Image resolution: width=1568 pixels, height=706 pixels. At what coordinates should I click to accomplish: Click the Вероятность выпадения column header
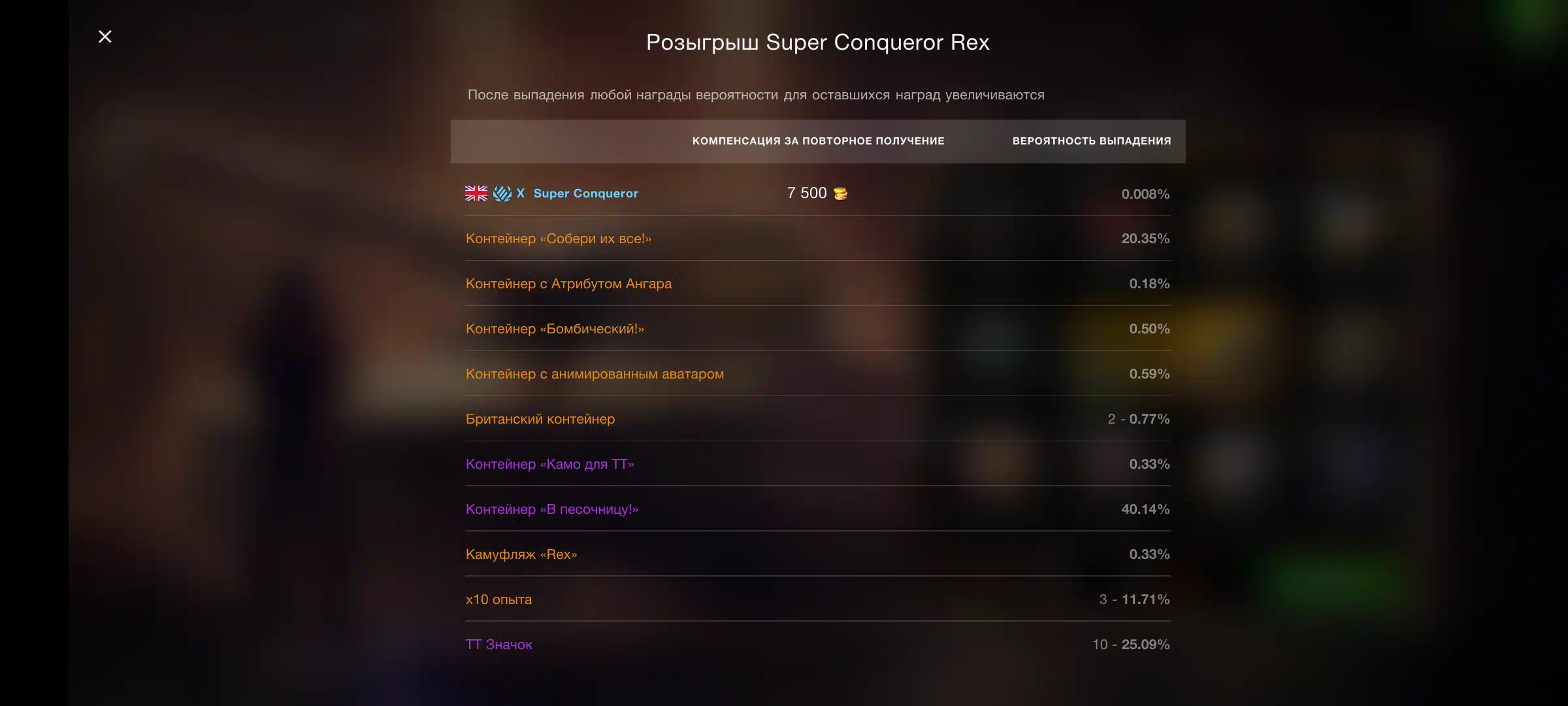pos(1091,141)
